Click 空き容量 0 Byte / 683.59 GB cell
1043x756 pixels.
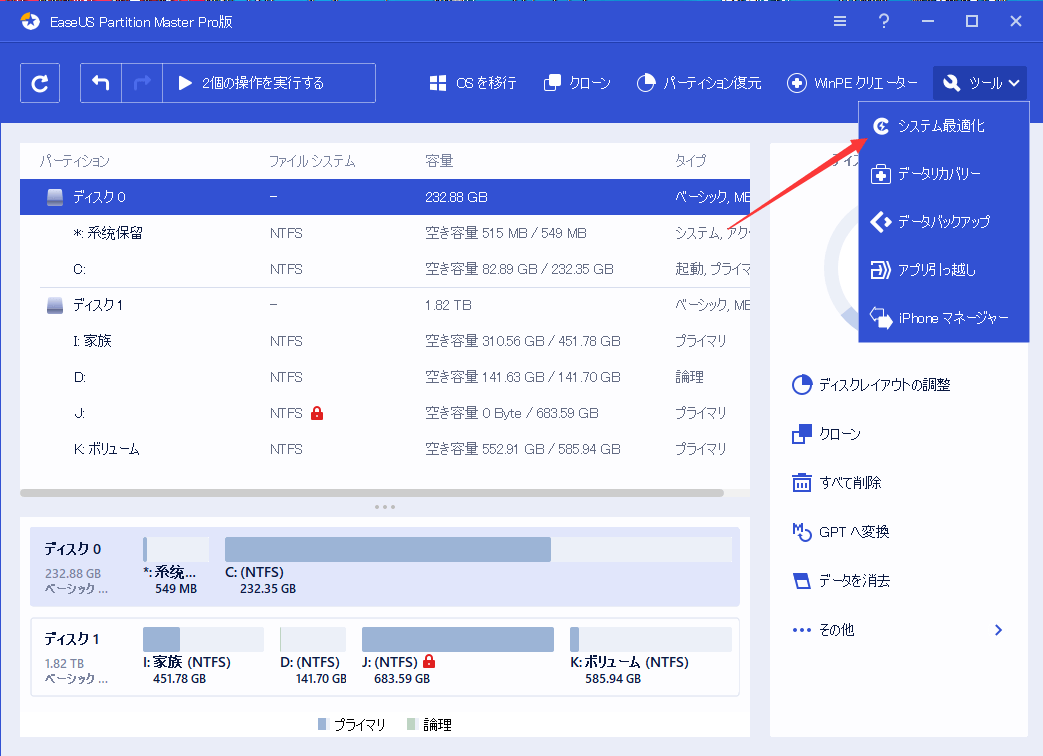[512, 413]
